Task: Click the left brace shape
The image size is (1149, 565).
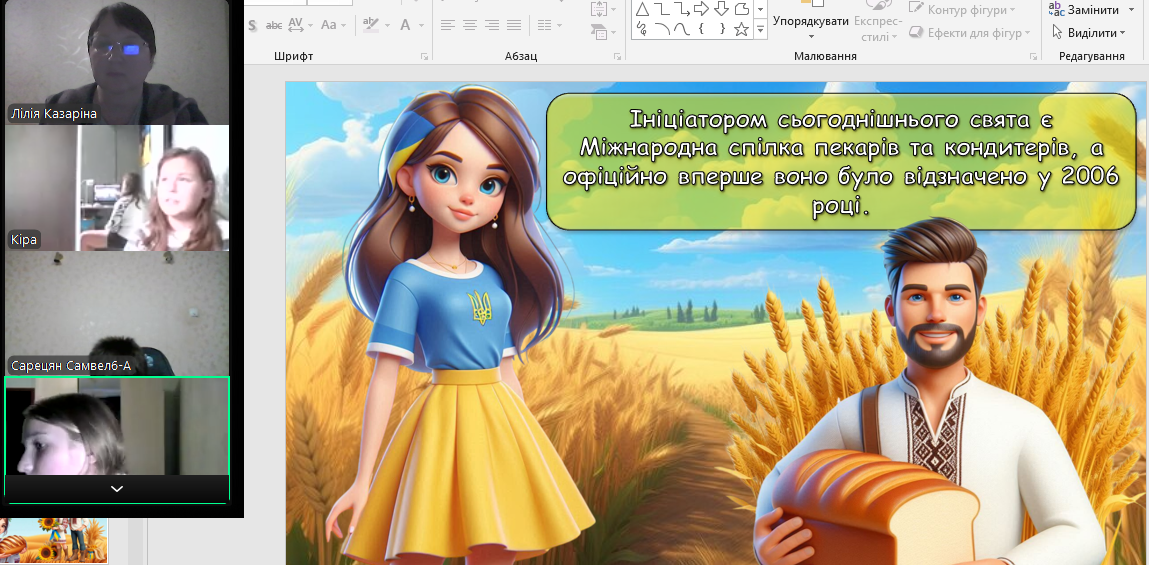Action: (702, 29)
